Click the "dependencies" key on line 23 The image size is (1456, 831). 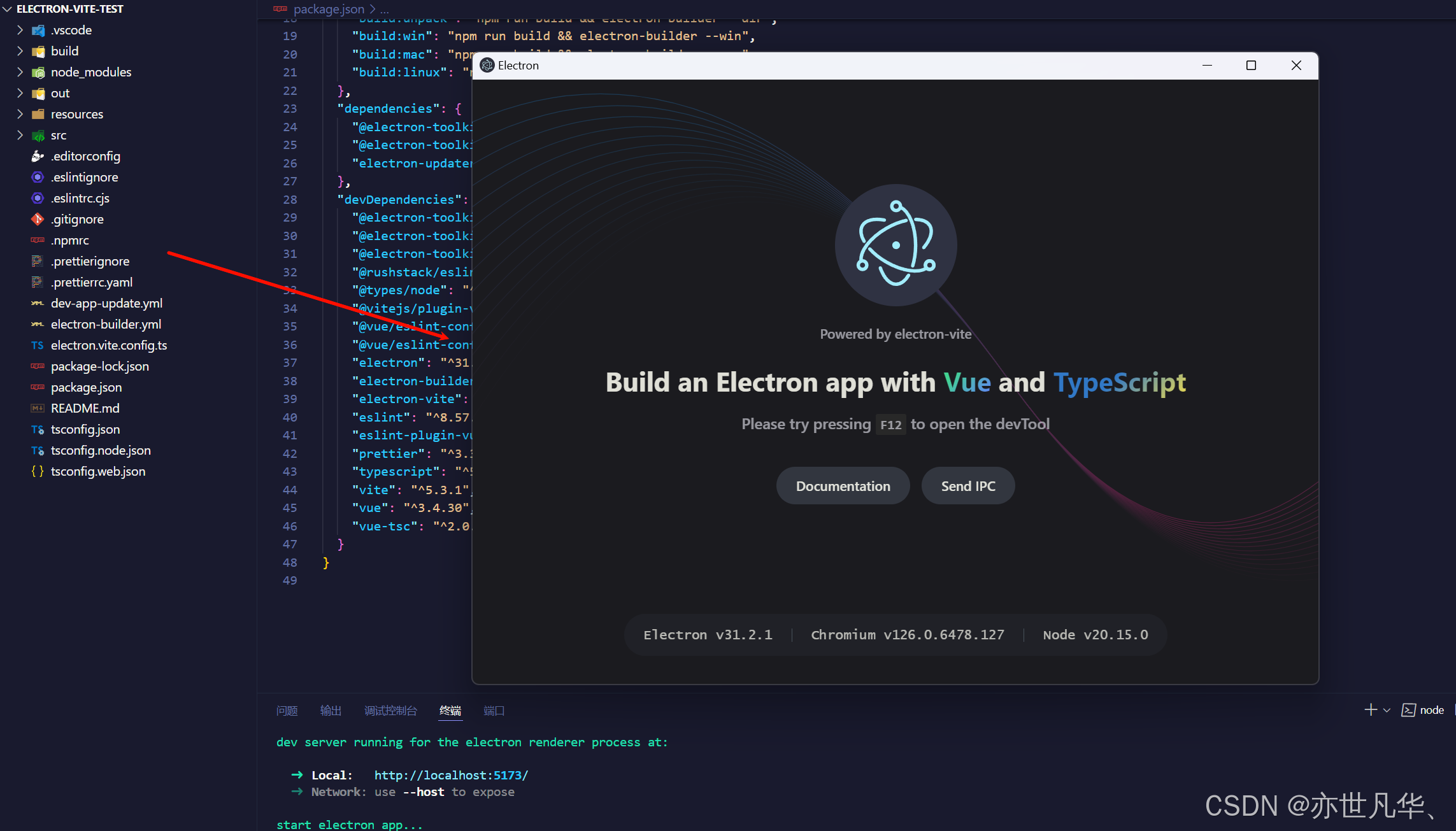388,109
